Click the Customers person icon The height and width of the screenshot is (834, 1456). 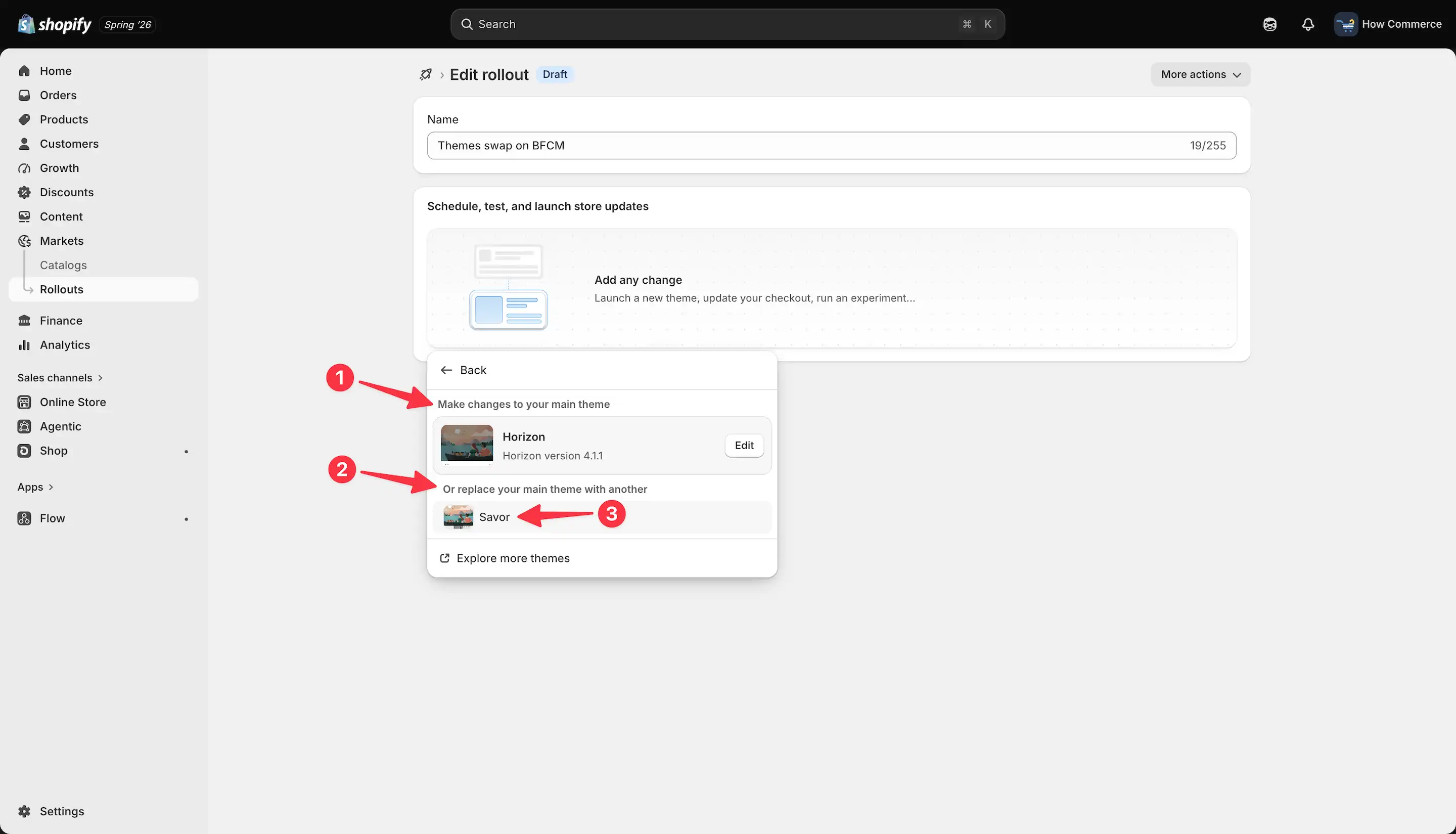[x=24, y=144]
